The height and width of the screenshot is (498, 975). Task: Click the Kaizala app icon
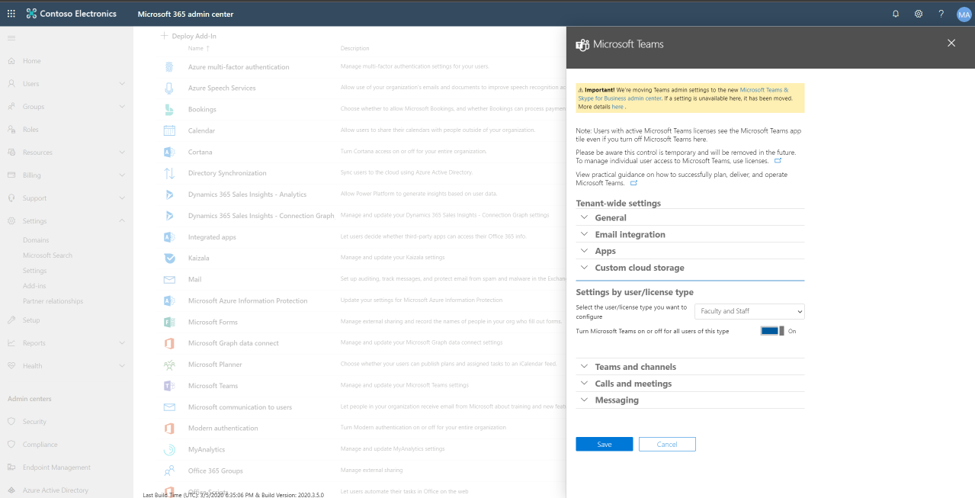[x=169, y=258]
